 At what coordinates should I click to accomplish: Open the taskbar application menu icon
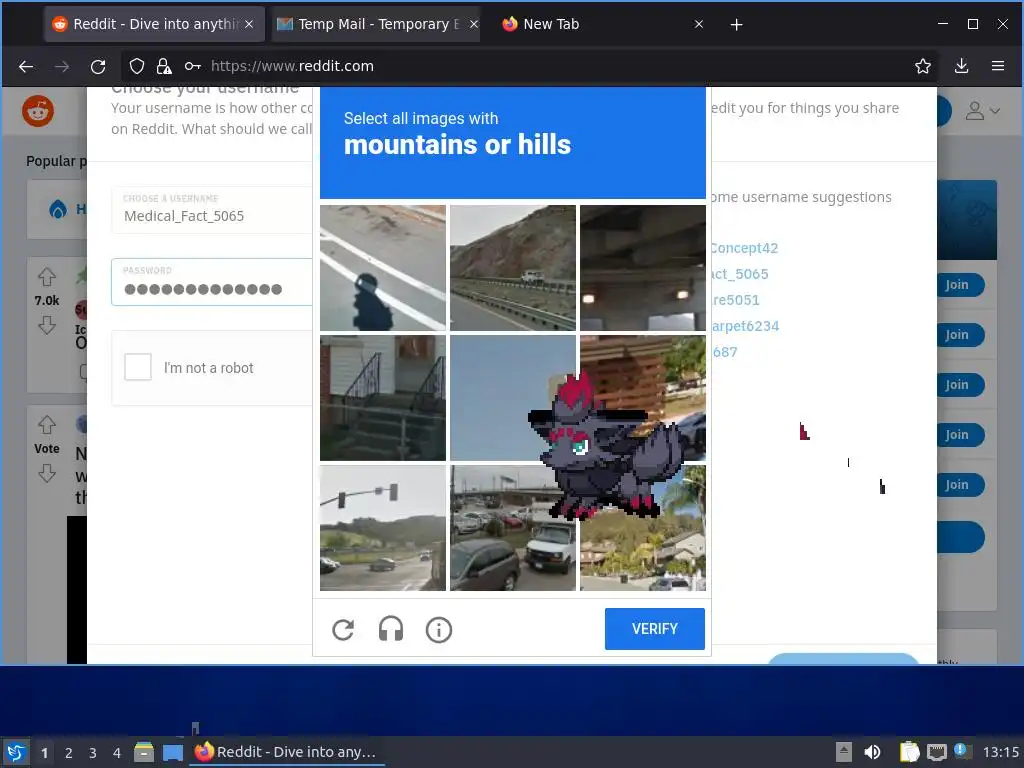click(x=16, y=752)
